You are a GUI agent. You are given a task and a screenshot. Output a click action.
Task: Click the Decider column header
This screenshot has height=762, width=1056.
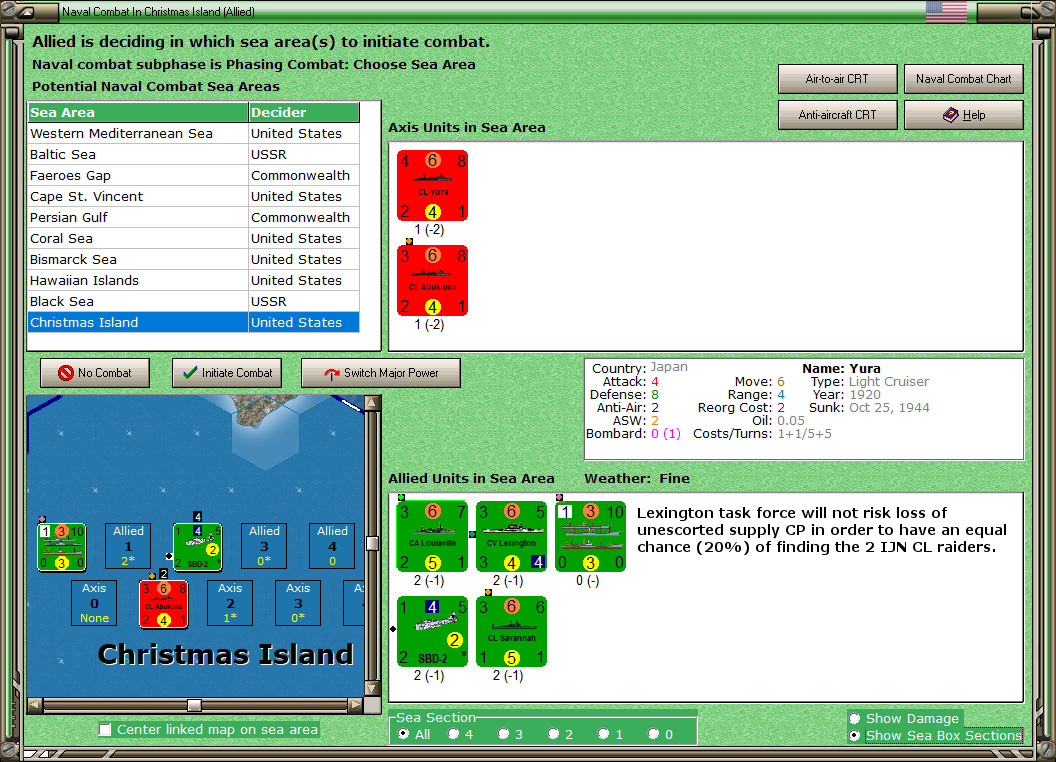click(x=304, y=113)
